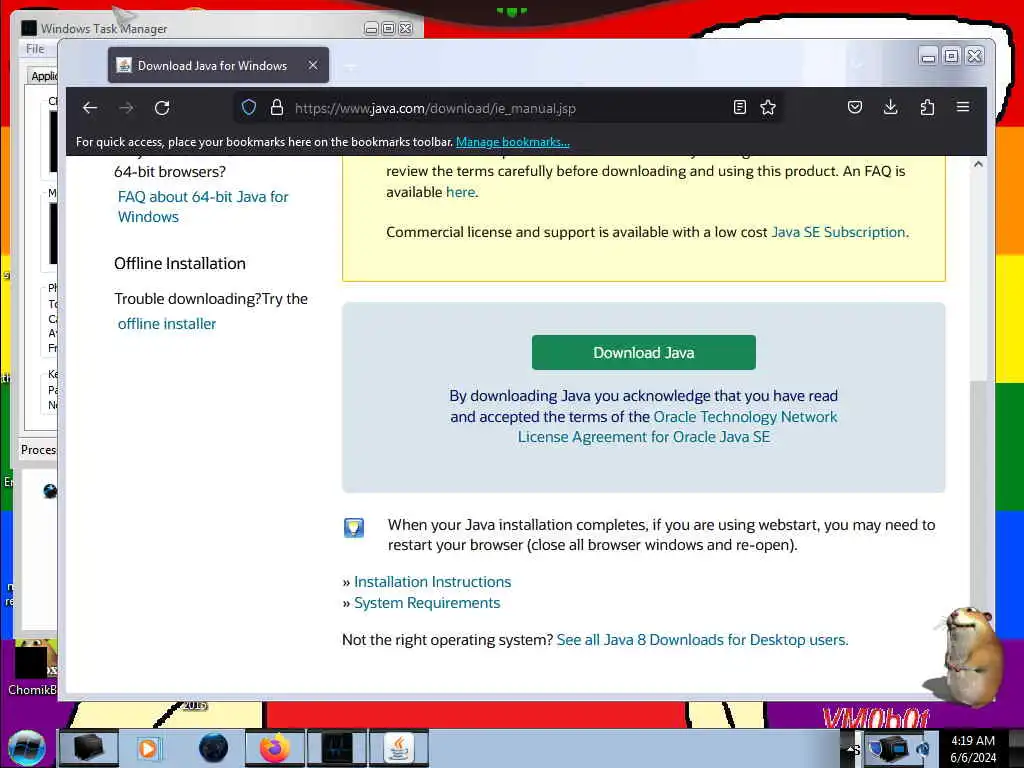Screen dimensions: 1024x768
Task: Show hidden system tray icons
Action: 852,748
